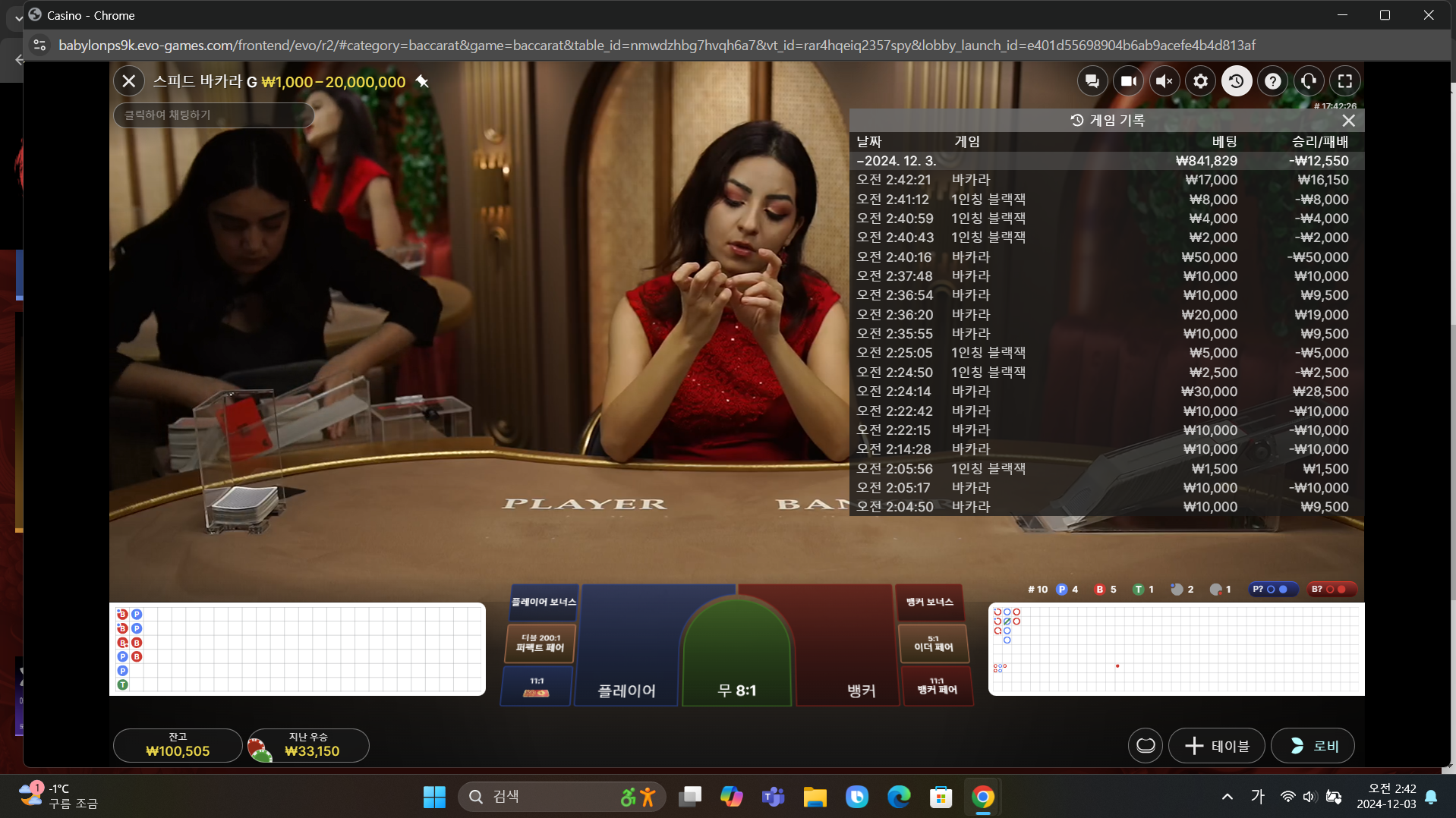Open history row 오전 2:41:12 1인칭 블랙잭

pos(1106,200)
